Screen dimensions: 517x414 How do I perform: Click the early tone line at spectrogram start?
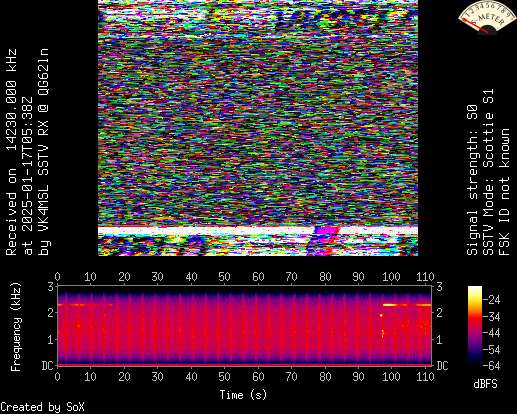[x=85, y=305]
